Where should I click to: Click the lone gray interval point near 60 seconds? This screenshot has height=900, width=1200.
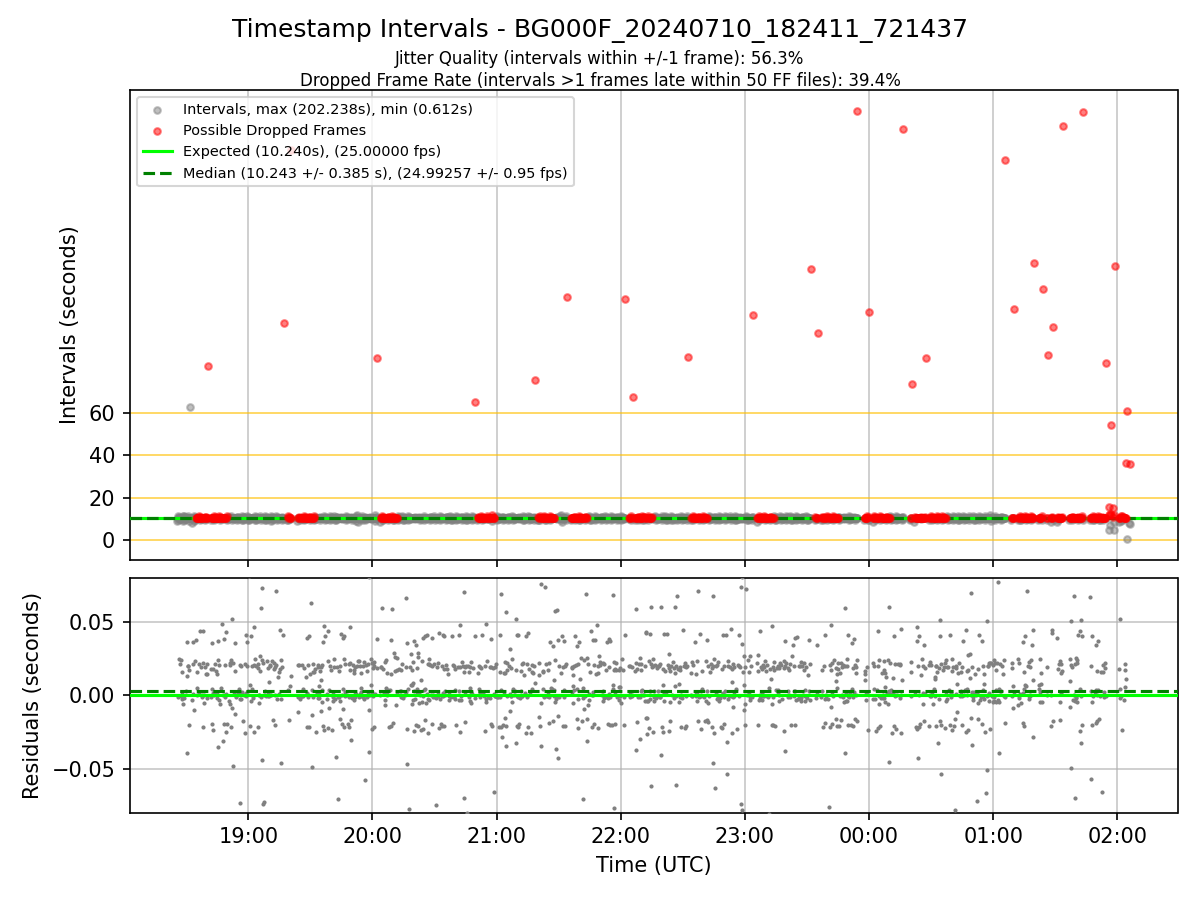(x=190, y=407)
